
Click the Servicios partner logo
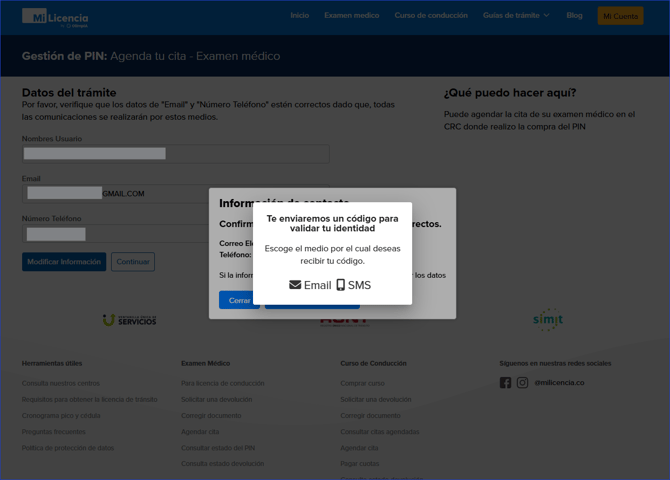pyautogui.click(x=129, y=320)
